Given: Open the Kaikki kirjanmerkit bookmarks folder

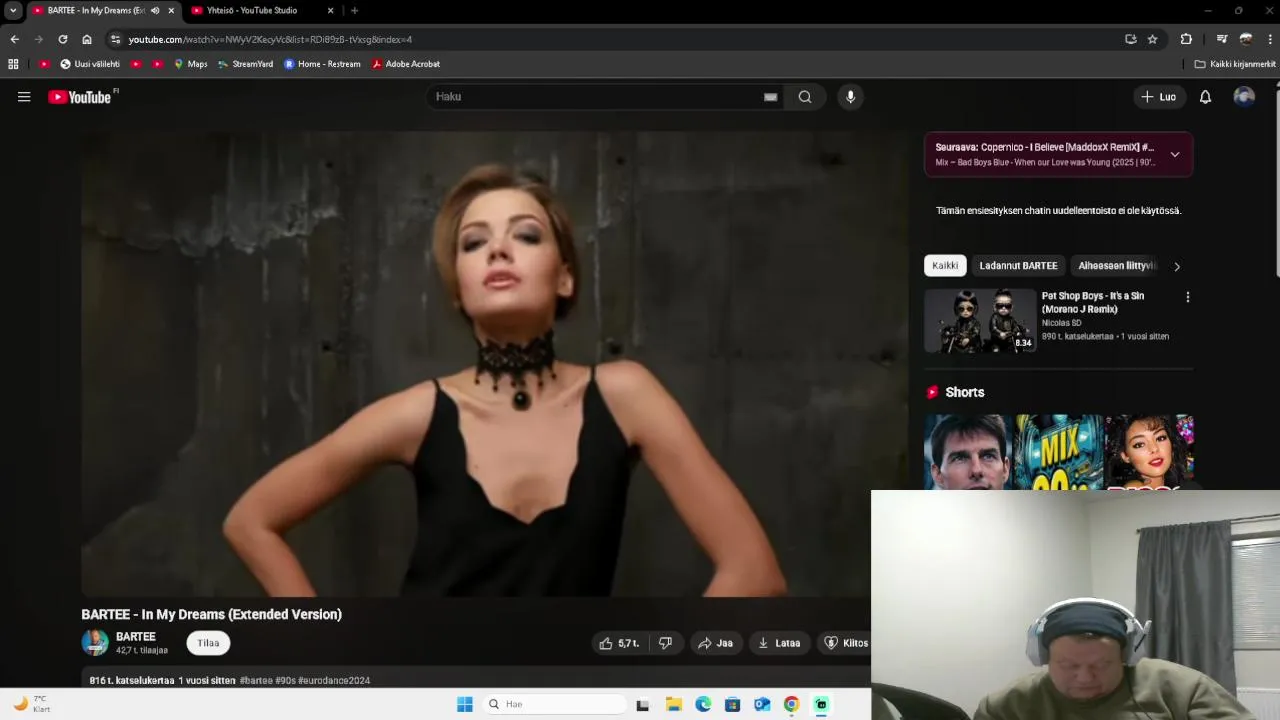Looking at the screenshot, I should tap(1235, 64).
